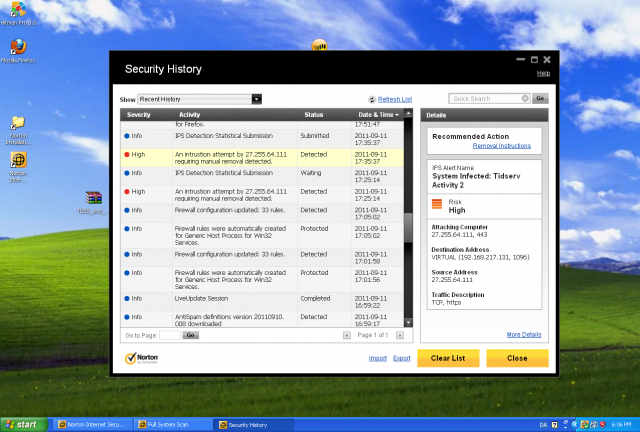640x432 pixels.
Task: Open the Norton Internet Security desktop shortcut
Action: (18, 167)
